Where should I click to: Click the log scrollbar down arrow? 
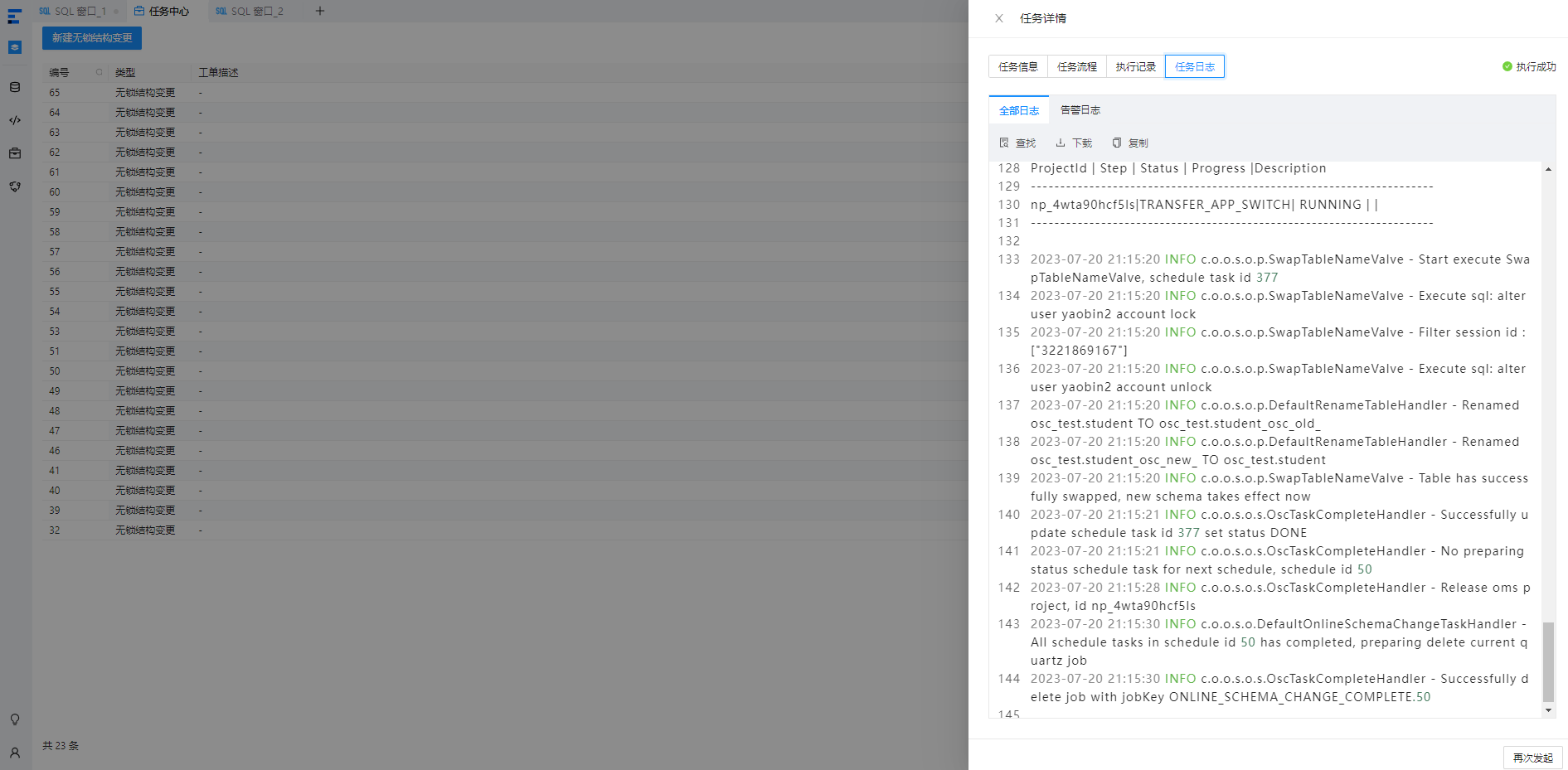pos(1548,710)
